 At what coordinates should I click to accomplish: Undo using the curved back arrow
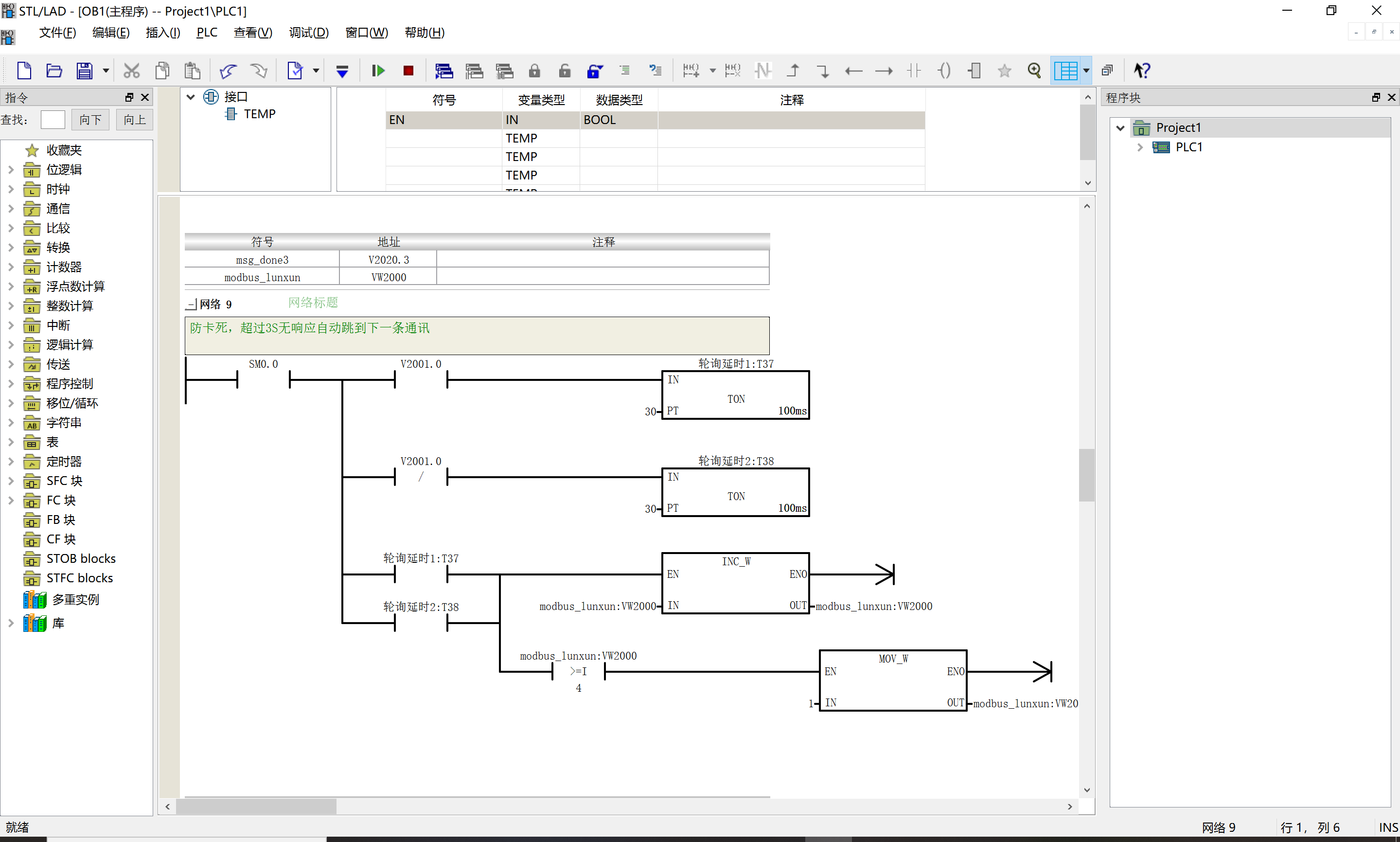[228, 71]
